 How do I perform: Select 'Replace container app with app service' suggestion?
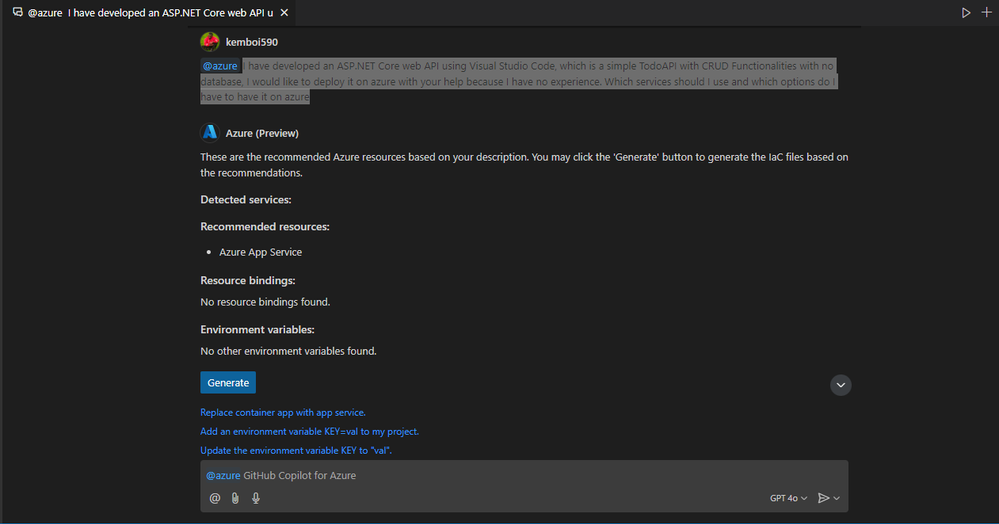tap(283, 412)
